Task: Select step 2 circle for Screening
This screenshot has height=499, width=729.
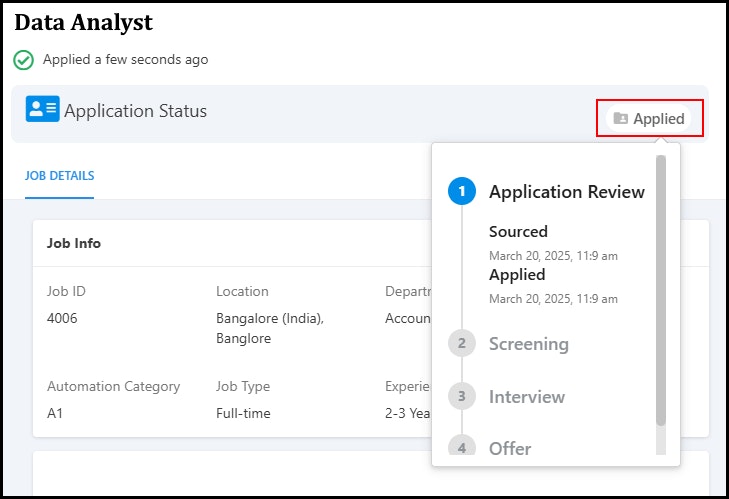Action: pyautogui.click(x=462, y=343)
